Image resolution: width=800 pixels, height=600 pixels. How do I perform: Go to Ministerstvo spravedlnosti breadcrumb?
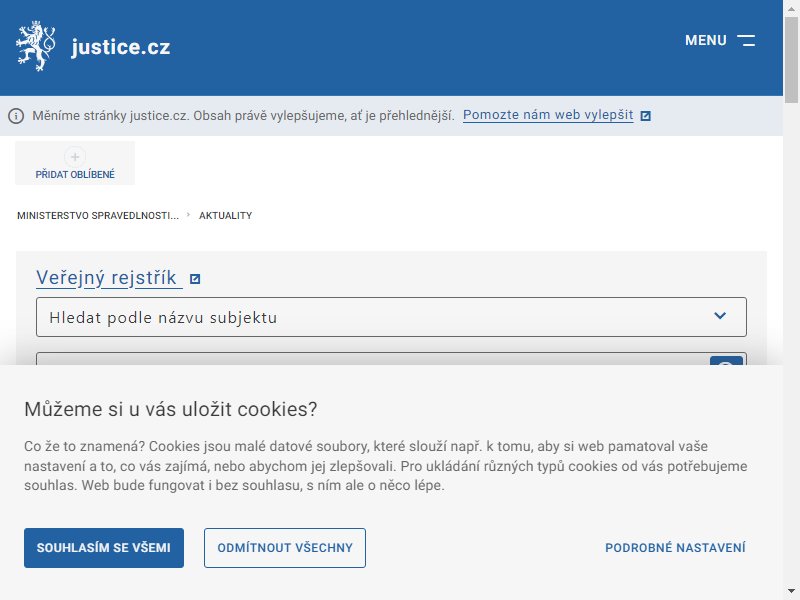pyautogui.click(x=98, y=215)
